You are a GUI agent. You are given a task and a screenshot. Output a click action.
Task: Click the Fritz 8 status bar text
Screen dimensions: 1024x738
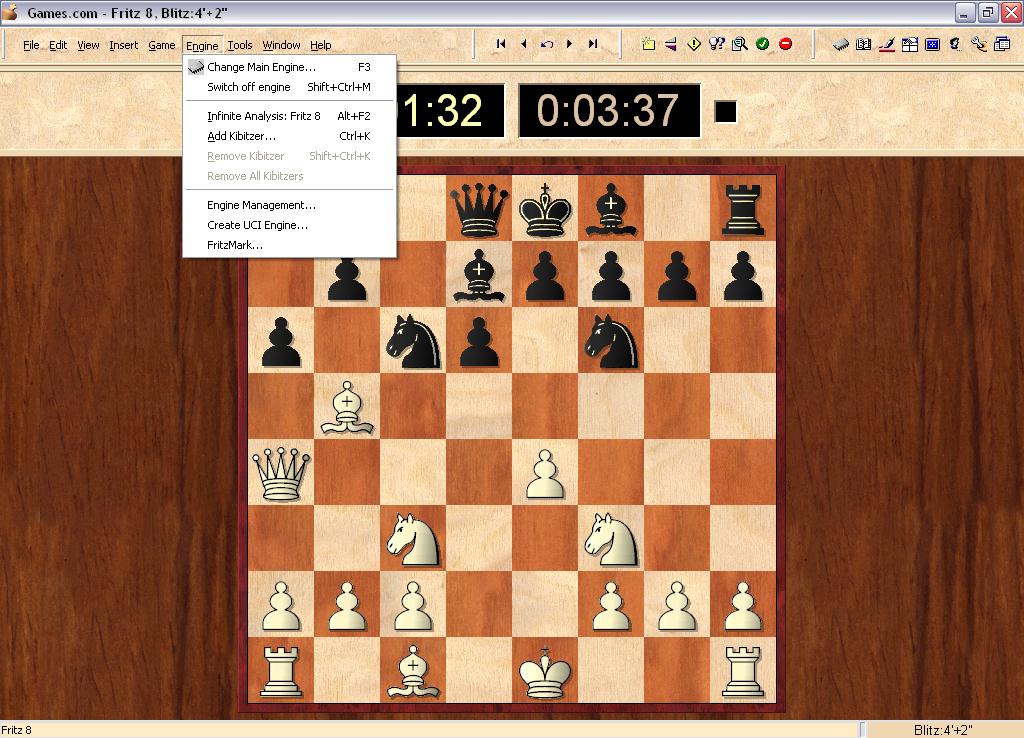point(16,730)
